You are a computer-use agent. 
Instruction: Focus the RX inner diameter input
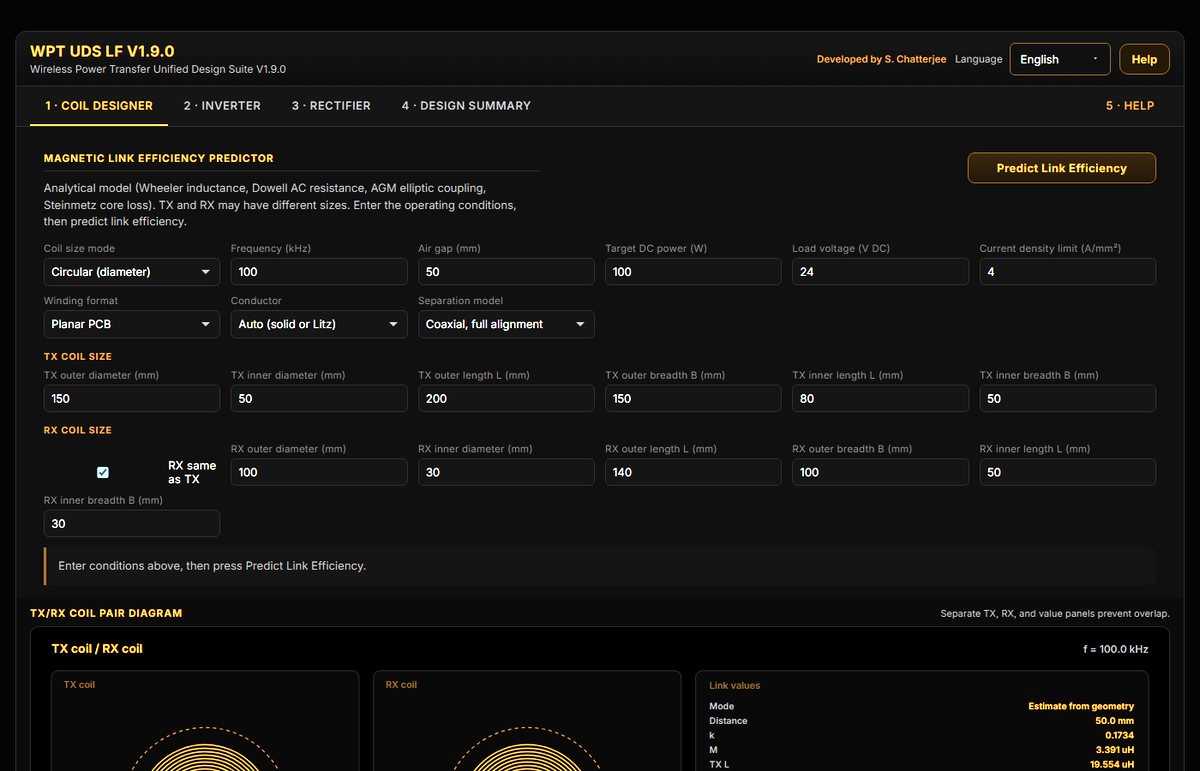click(506, 472)
